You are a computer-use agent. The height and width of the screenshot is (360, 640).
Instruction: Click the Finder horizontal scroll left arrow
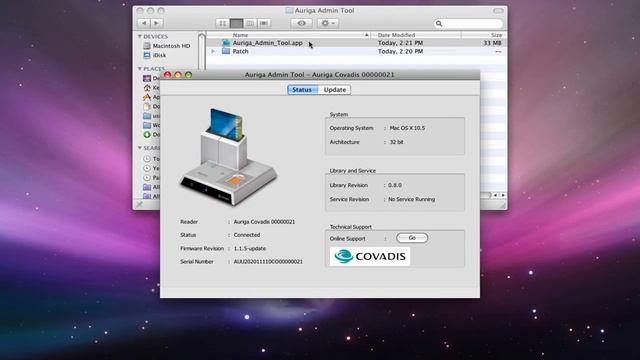click(x=496, y=196)
